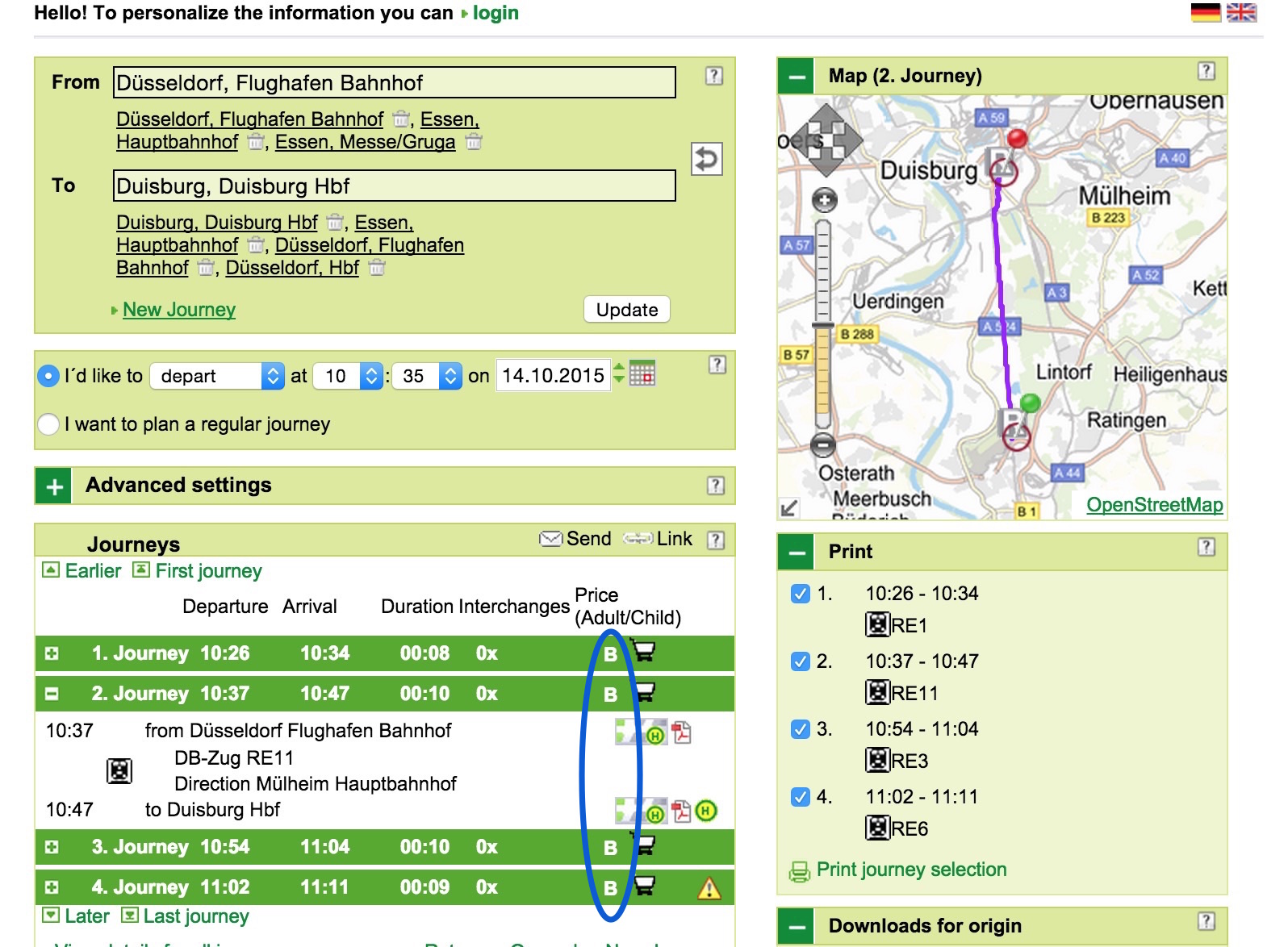Click the map zoom in plus button
Viewport: 1288px width, 947px height.
(x=824, y=200)
